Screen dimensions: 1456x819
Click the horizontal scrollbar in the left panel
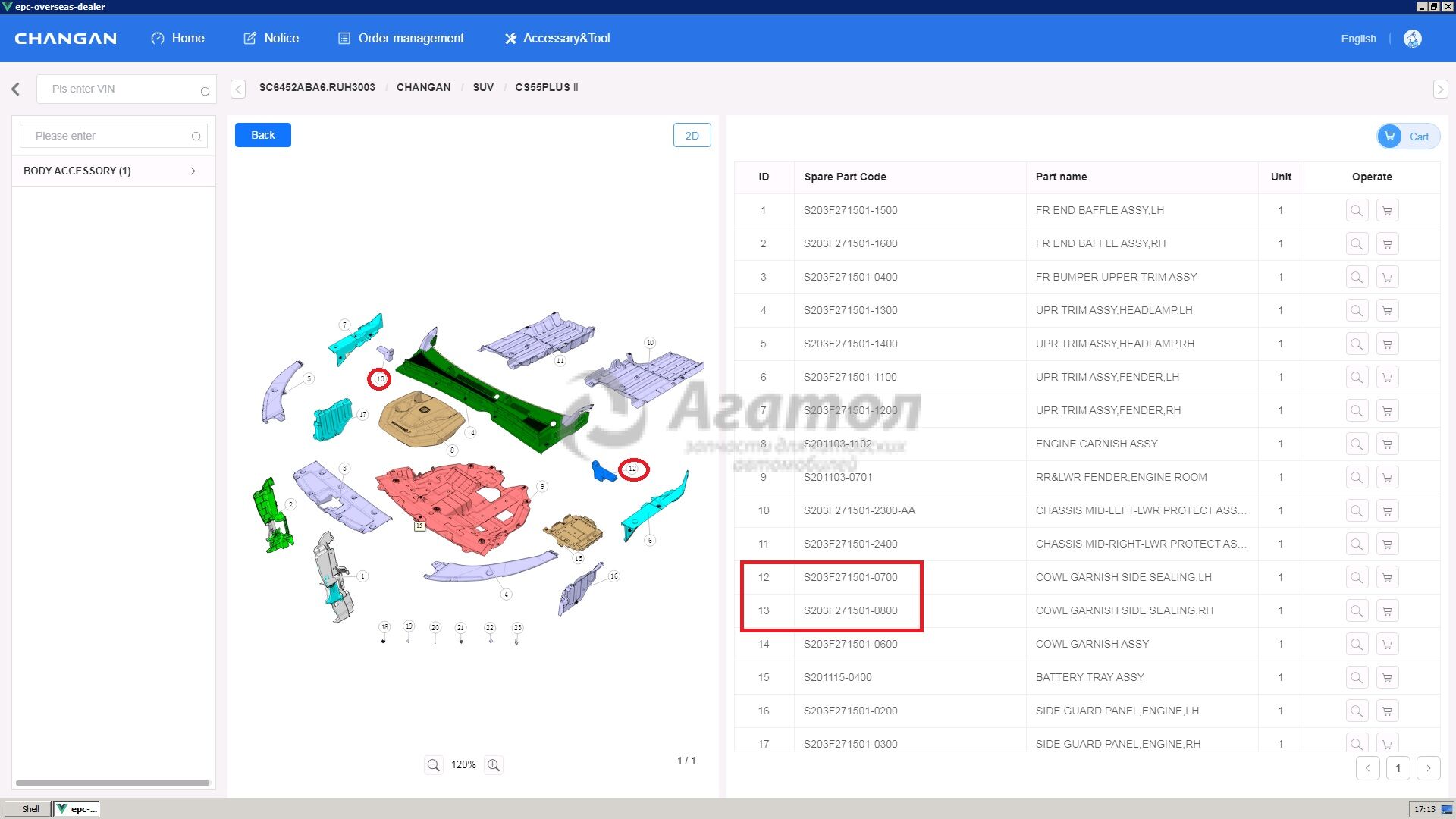click(112, 783)
